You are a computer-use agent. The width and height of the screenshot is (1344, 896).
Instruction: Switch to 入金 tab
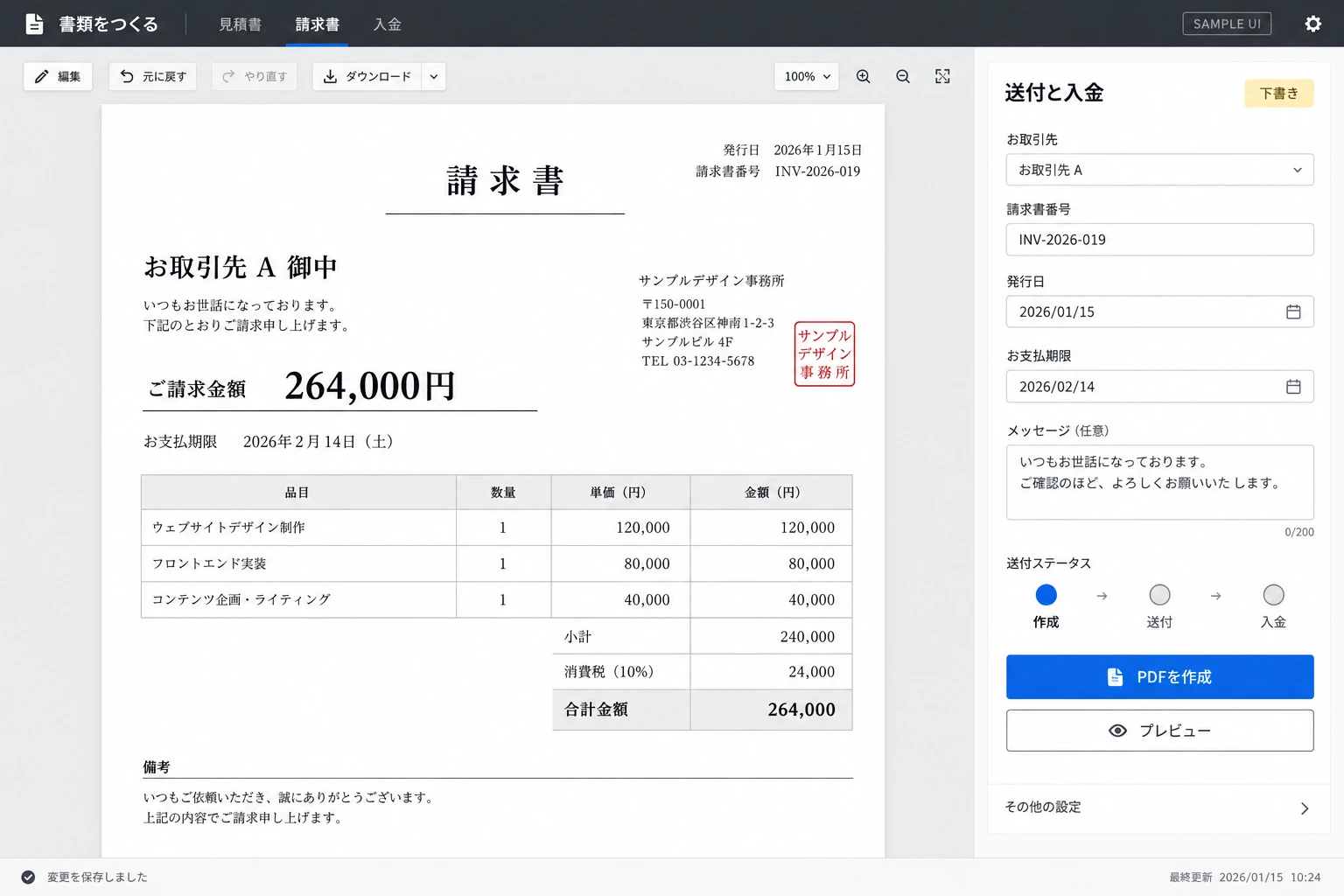387,24
